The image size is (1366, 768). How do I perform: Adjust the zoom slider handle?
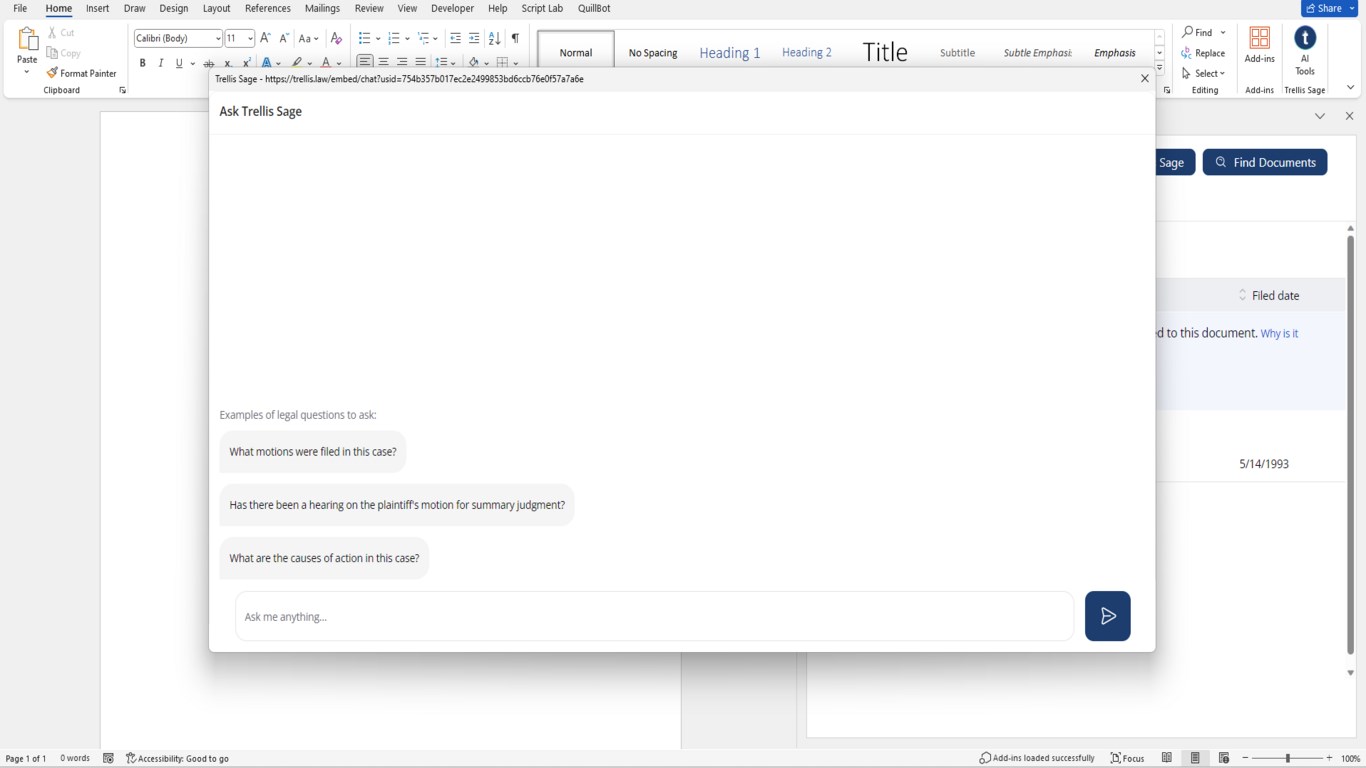[1288, 758]
